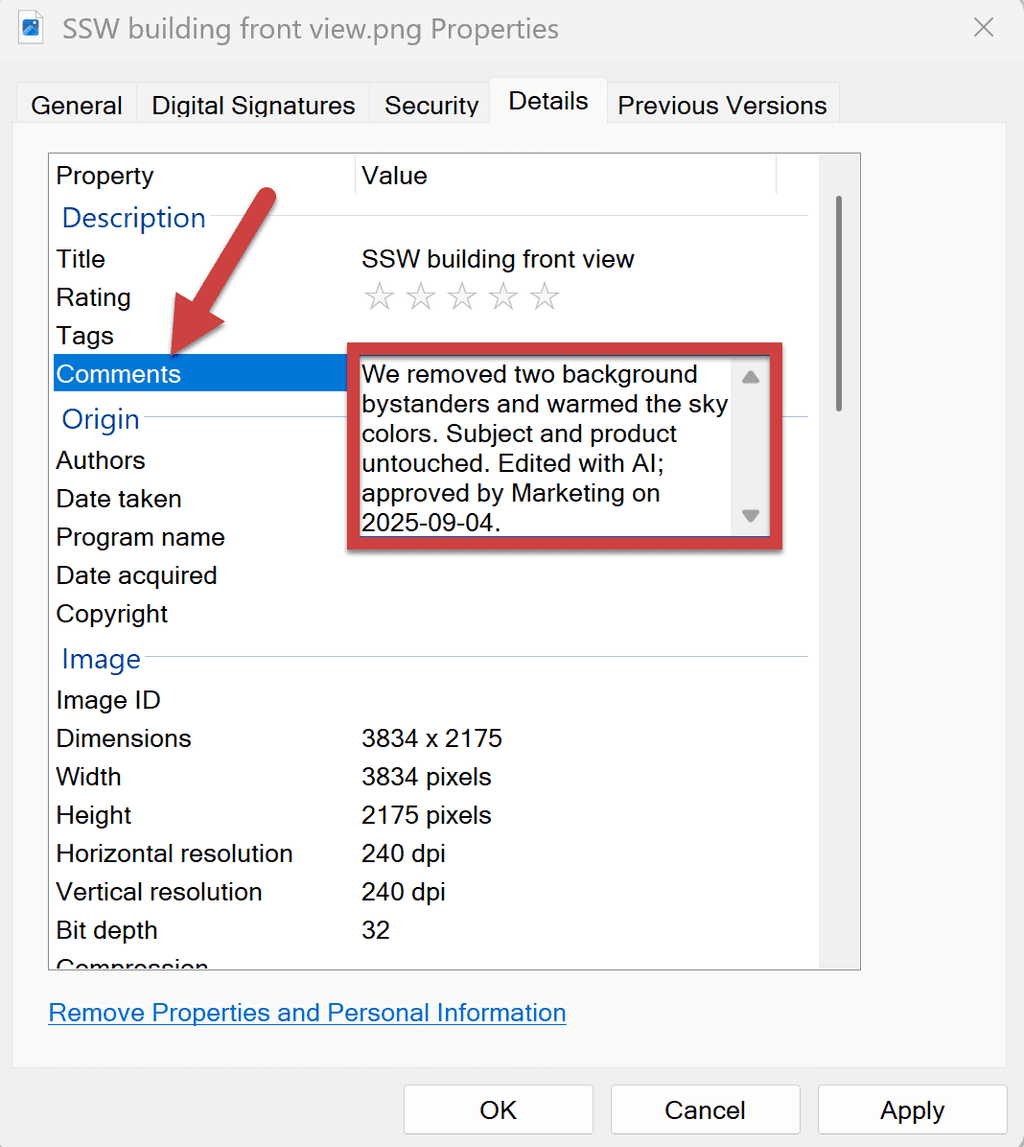
Task: View the Previous Versions tab
Action: (722, 104)
